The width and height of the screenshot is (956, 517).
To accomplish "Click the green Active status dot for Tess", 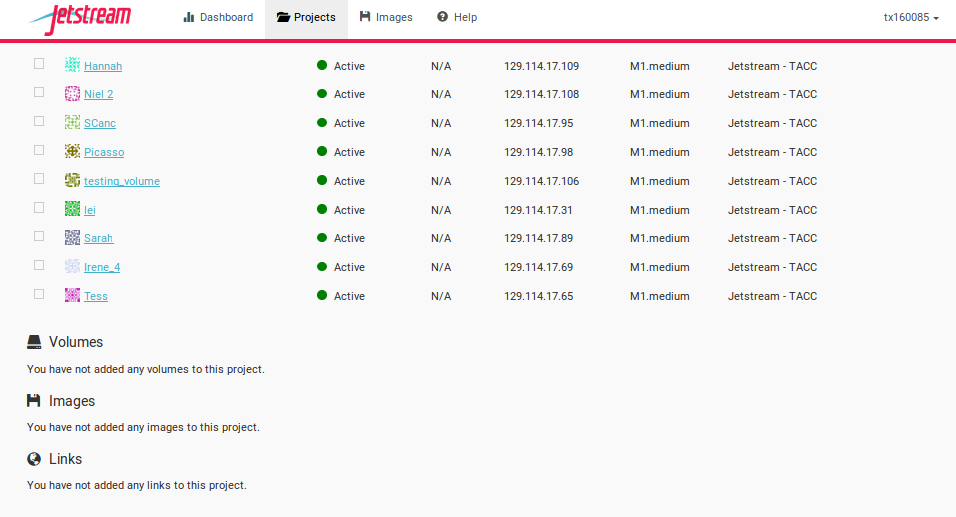I will 322,295.
